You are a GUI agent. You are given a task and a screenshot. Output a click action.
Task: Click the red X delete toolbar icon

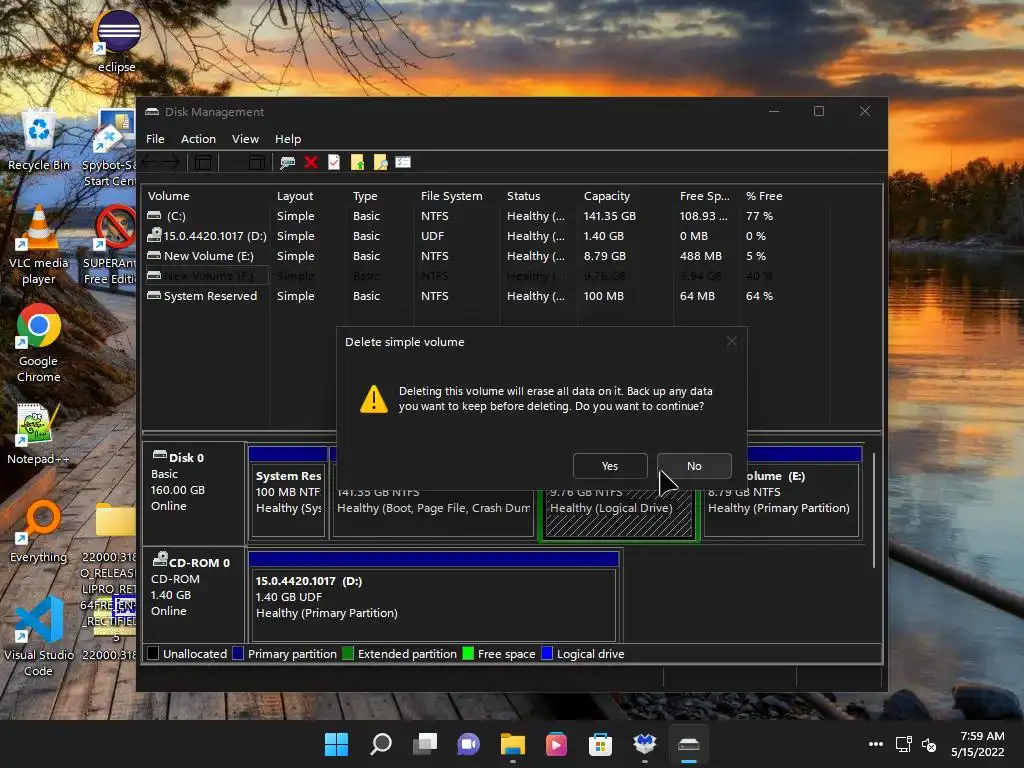coord(311,162)
